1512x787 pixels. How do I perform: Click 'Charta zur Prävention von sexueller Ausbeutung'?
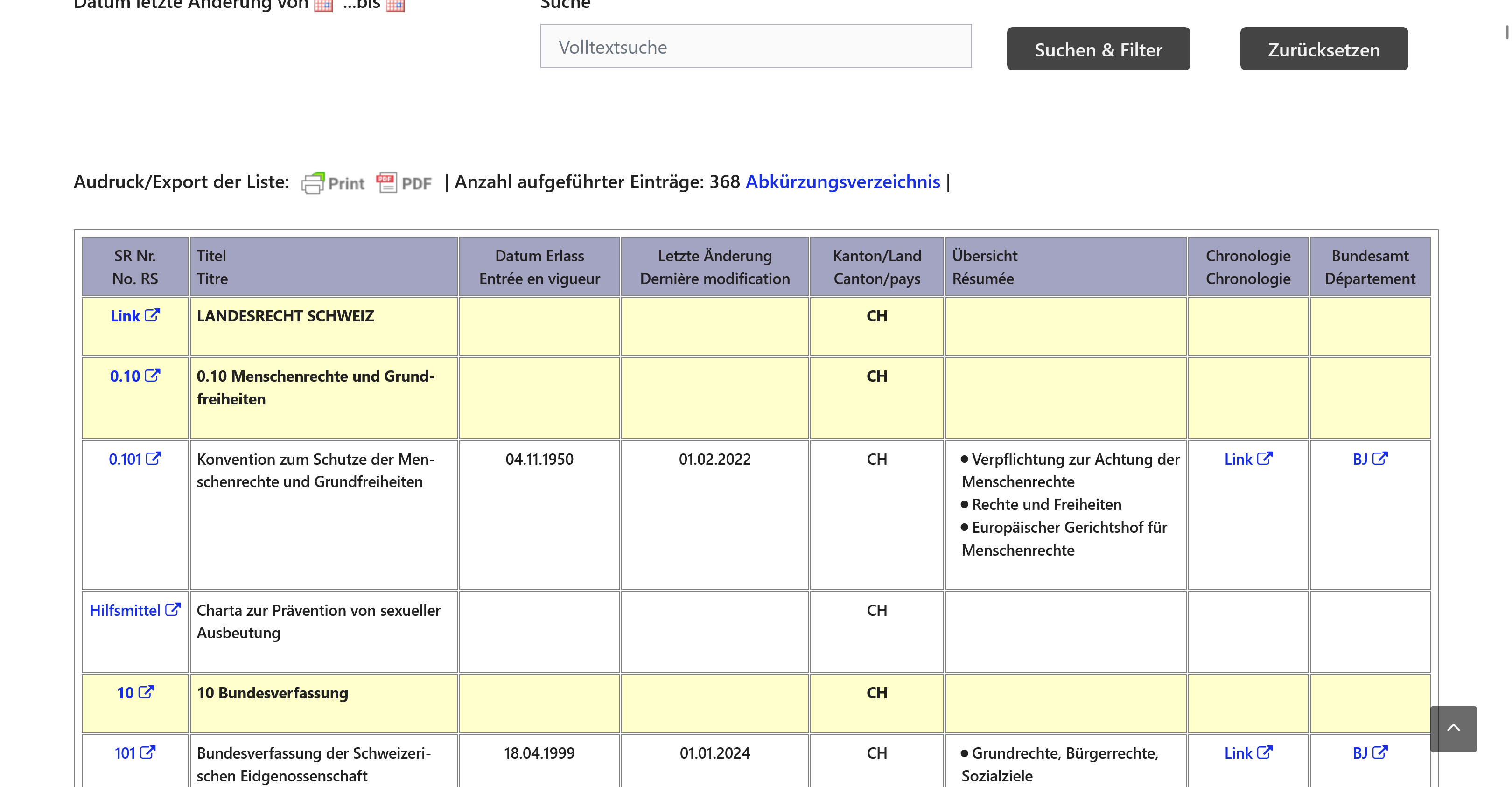coord(319,622)
